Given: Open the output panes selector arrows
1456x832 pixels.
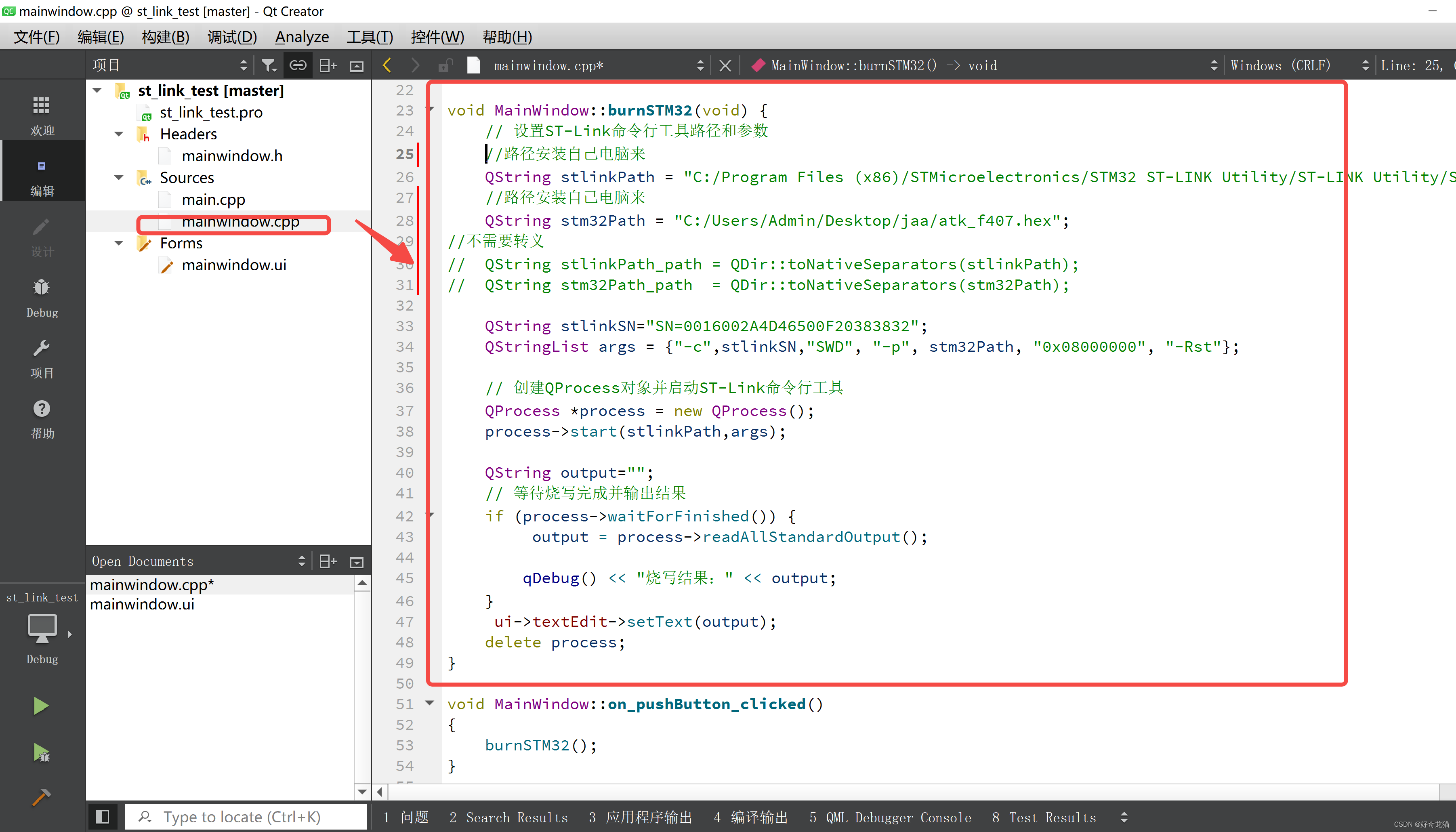Looking at the screenshot, I should pos(1124,817).
